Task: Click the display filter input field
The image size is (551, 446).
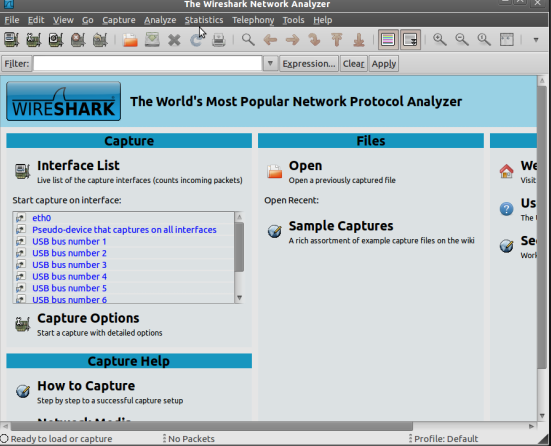Action: coord(148,64)
